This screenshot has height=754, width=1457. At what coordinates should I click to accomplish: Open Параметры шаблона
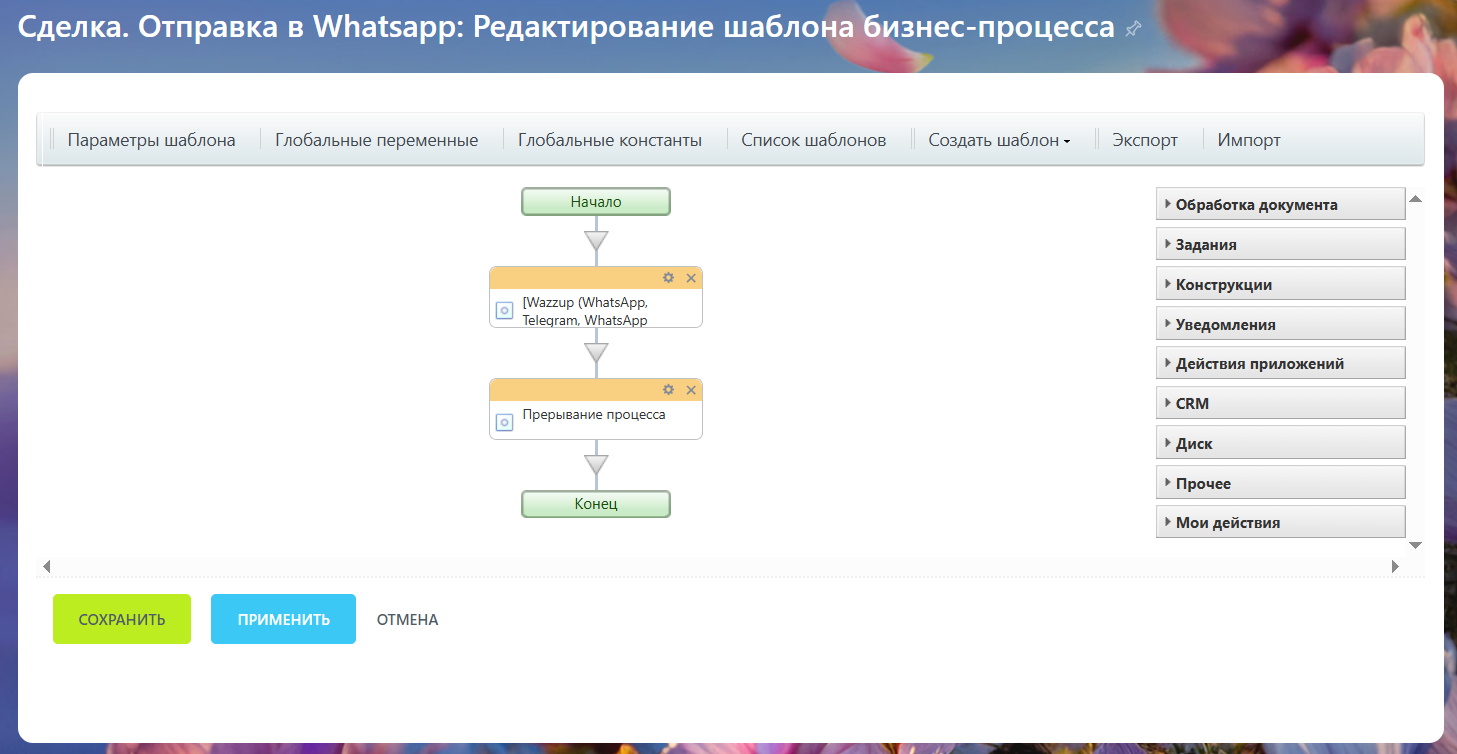point(151,140)
